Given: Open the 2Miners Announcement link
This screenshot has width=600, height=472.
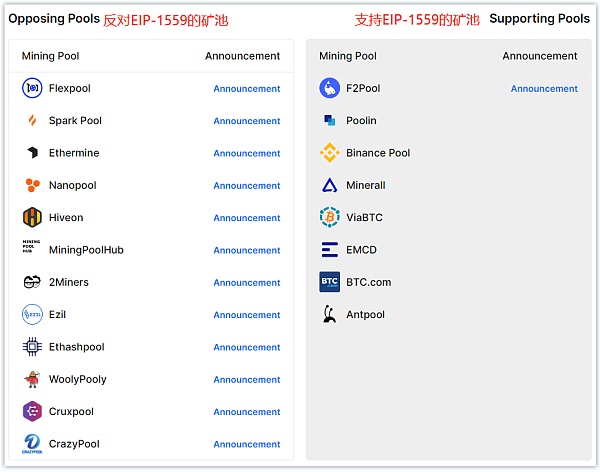Looking at the screenshot, I should click(x=247, y=283).
